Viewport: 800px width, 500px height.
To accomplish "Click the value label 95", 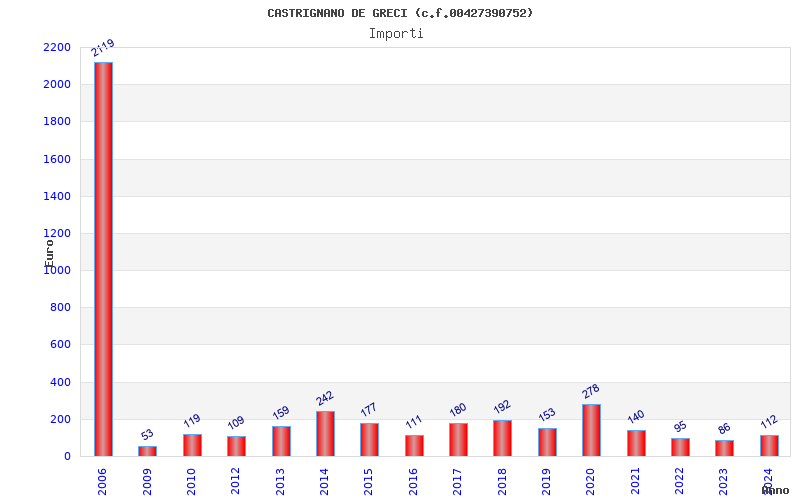I will pyautogui.click(x=680, y=427).
